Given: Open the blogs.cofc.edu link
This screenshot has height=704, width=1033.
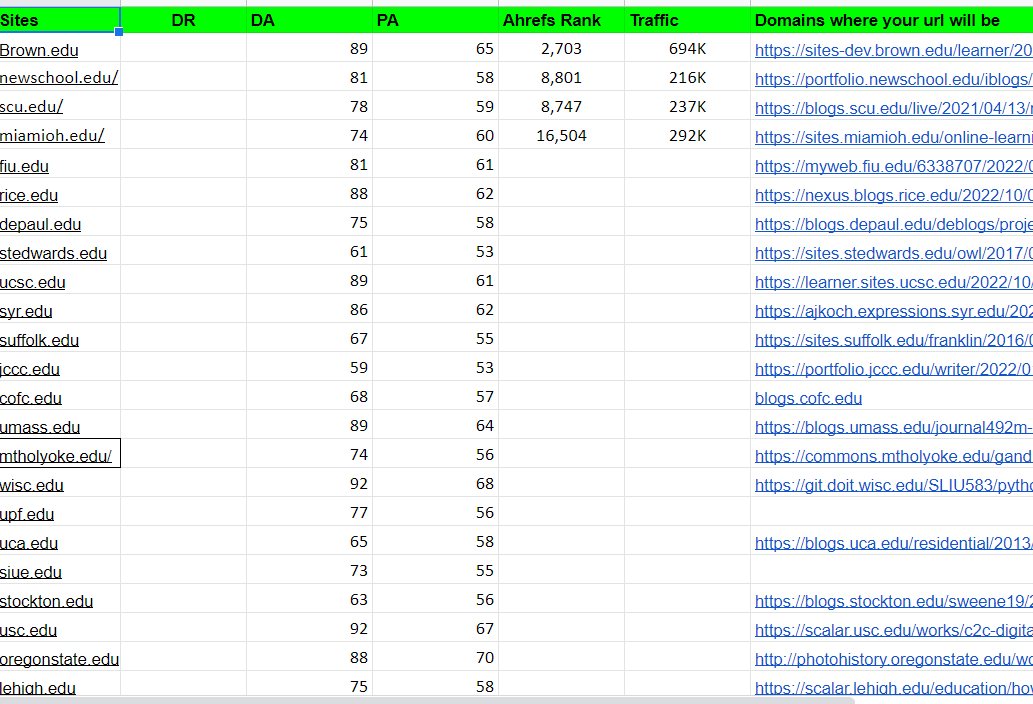Looking at the screenshot, I should click(x=808, y=398).
